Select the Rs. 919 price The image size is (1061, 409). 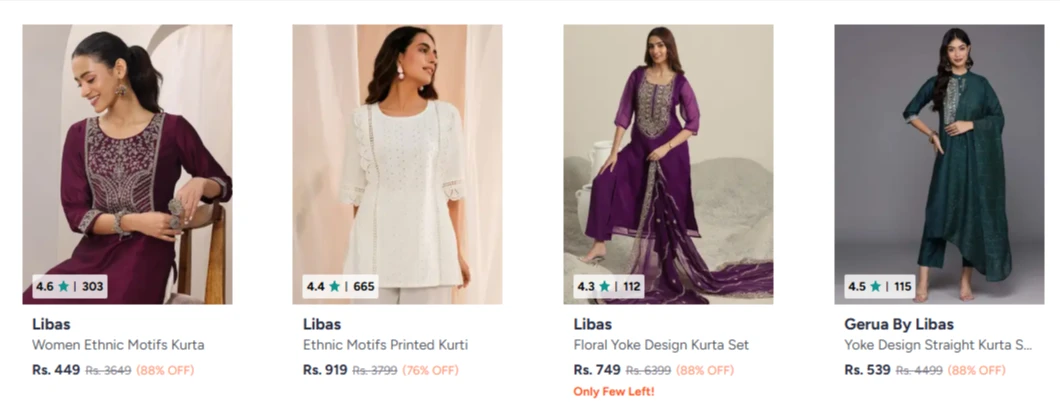click(x=325, y=370)
